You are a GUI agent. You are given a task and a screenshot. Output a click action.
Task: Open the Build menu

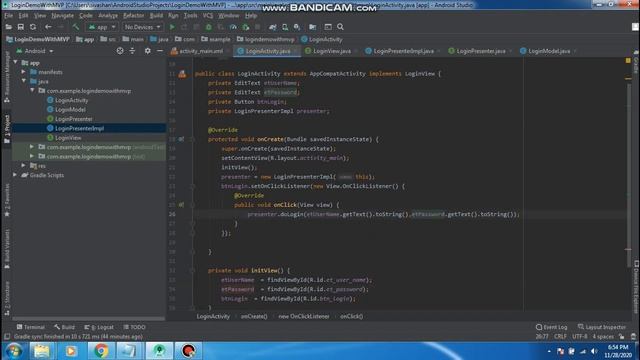point(156,16)
